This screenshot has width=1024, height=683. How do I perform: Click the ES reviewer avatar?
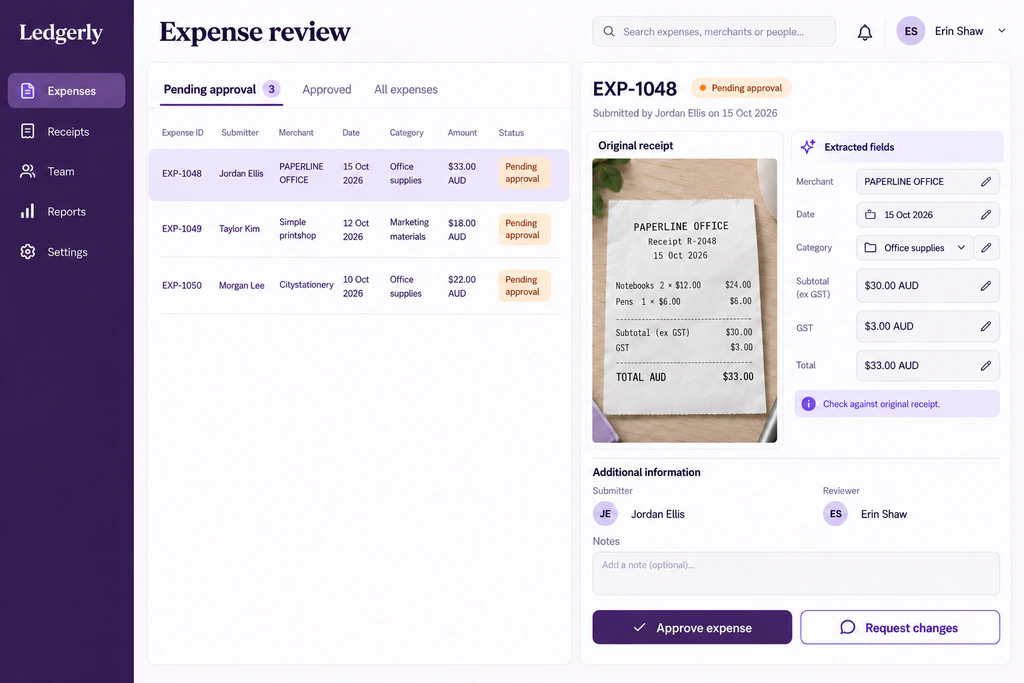pyautogui.click(x=835, y=514)
